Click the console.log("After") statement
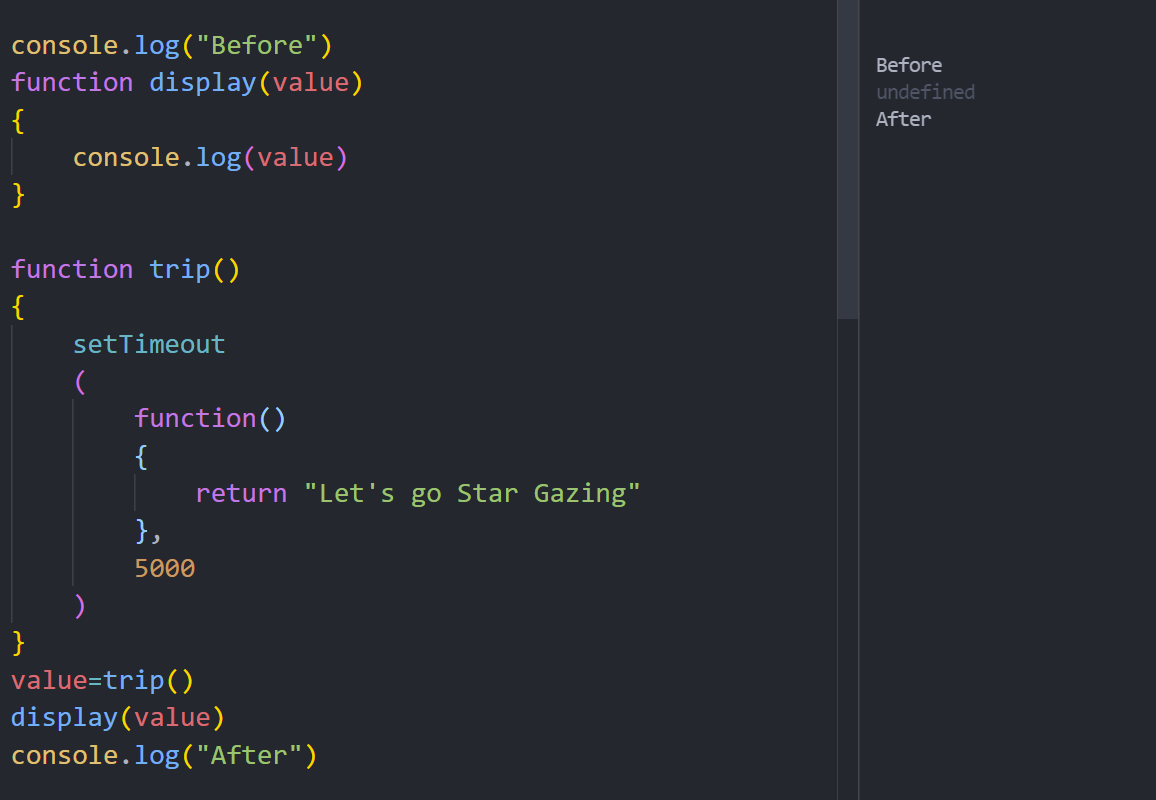This screenshot has width=1156, height=800. 165,755
